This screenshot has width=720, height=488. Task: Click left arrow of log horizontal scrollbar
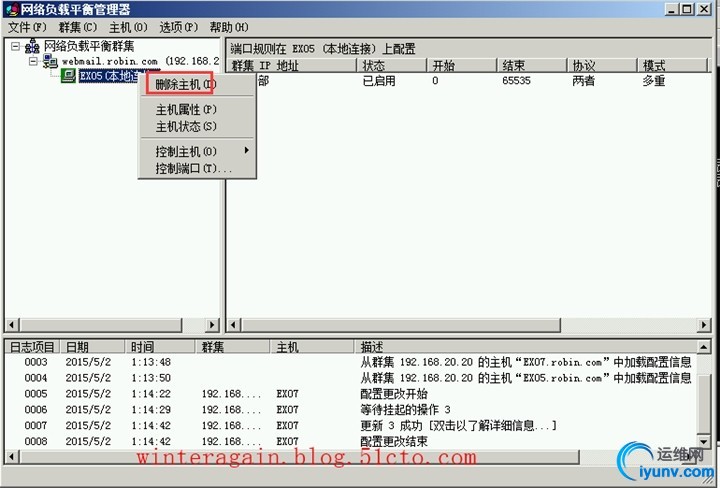(12, 457)
